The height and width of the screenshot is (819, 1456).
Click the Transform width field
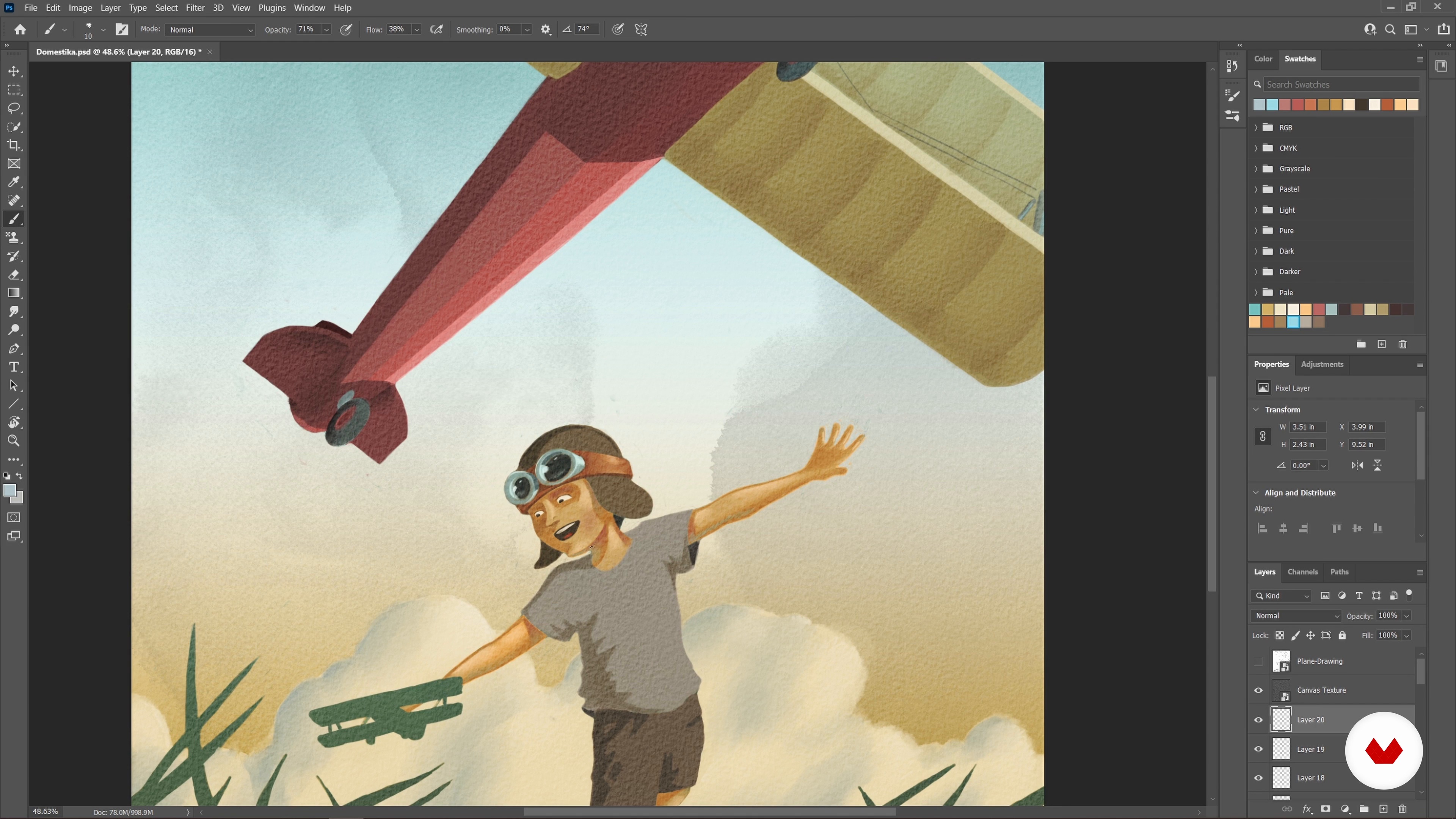click(x=1307, y=427)
